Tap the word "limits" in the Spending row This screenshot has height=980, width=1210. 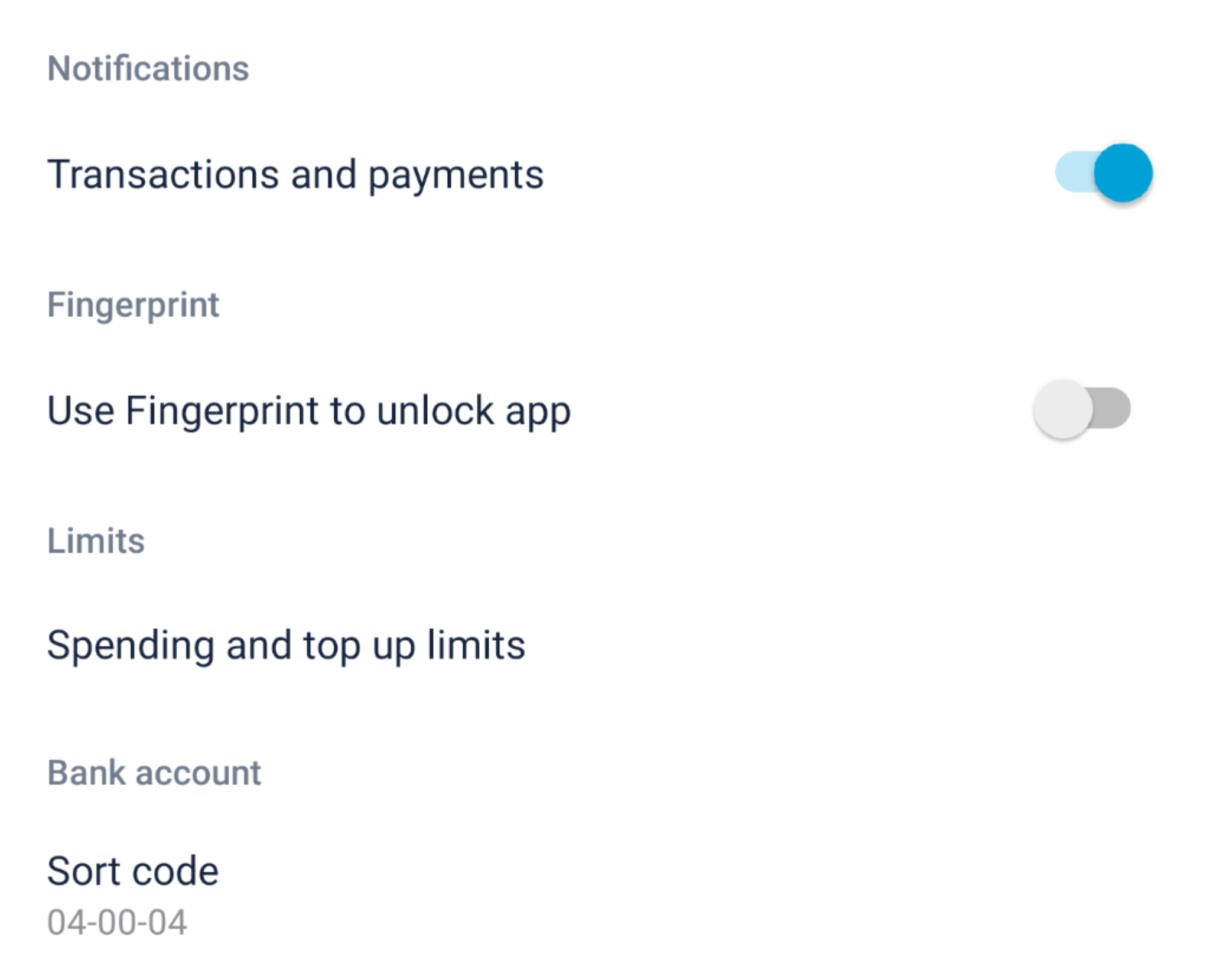(x=476, y=645)
